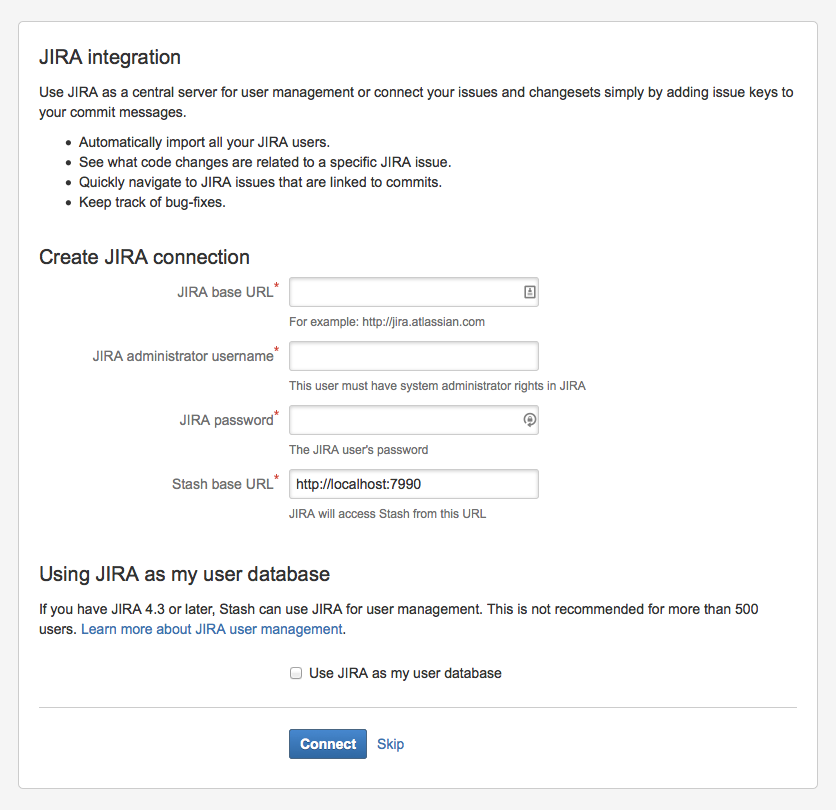Click the Create JIRA connection heading
The height and width of the screenshot is (810, 836).
(144, 257)
